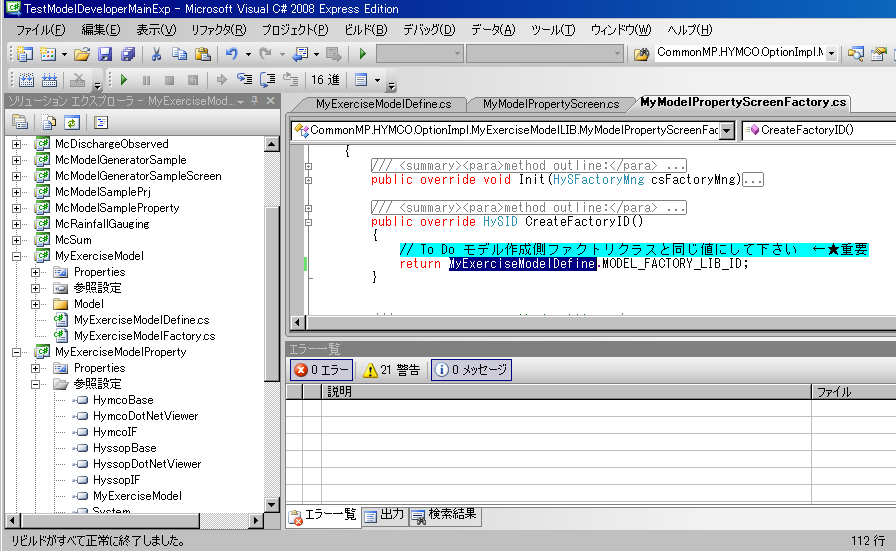Collapse the MyExerciseModel project node
896x551 pixels.
point(17,256)
